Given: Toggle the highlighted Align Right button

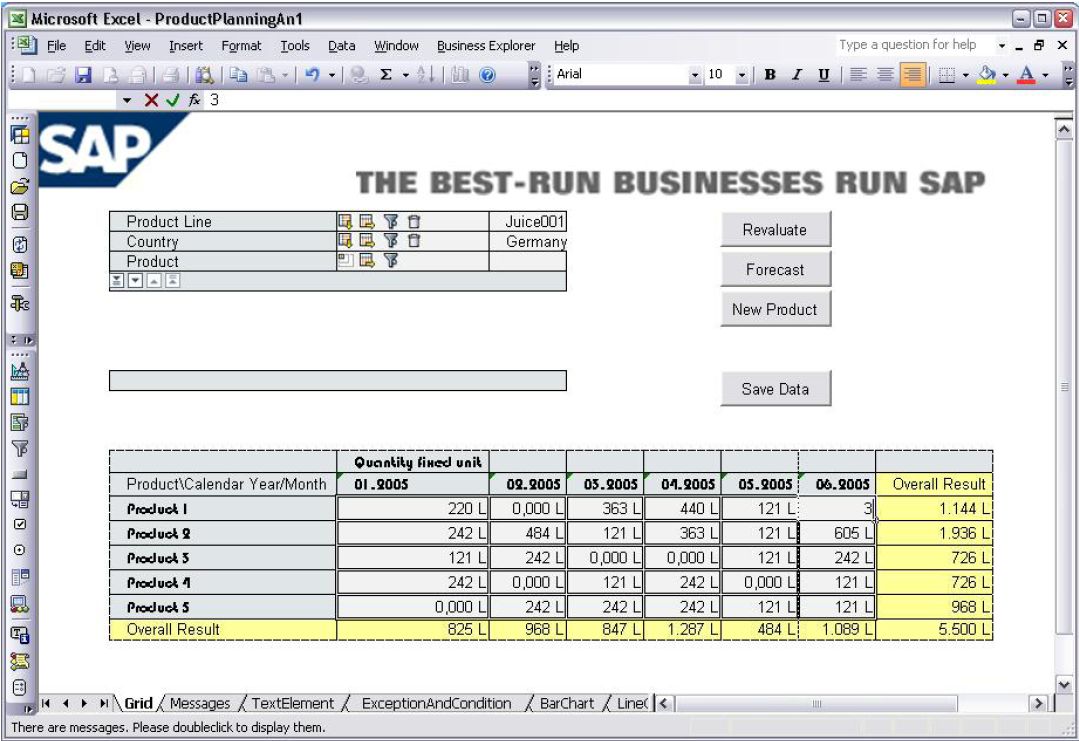Looking at the screenshot, I should 912,74.
